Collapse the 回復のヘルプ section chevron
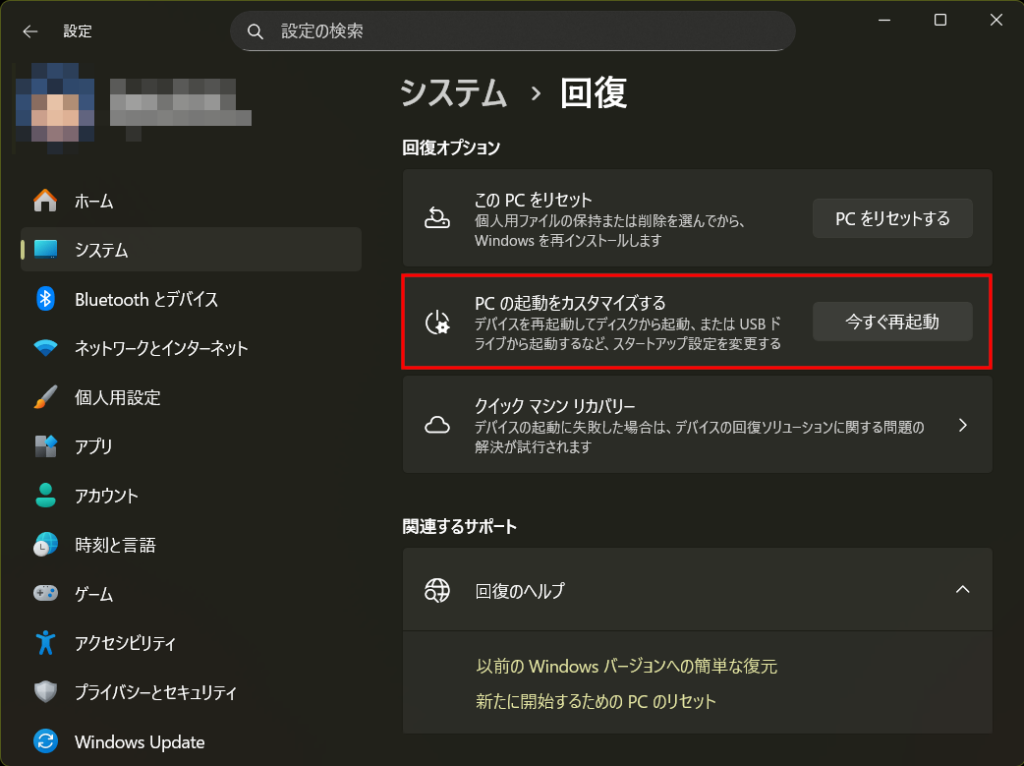1024x766 pixels. 963,590
